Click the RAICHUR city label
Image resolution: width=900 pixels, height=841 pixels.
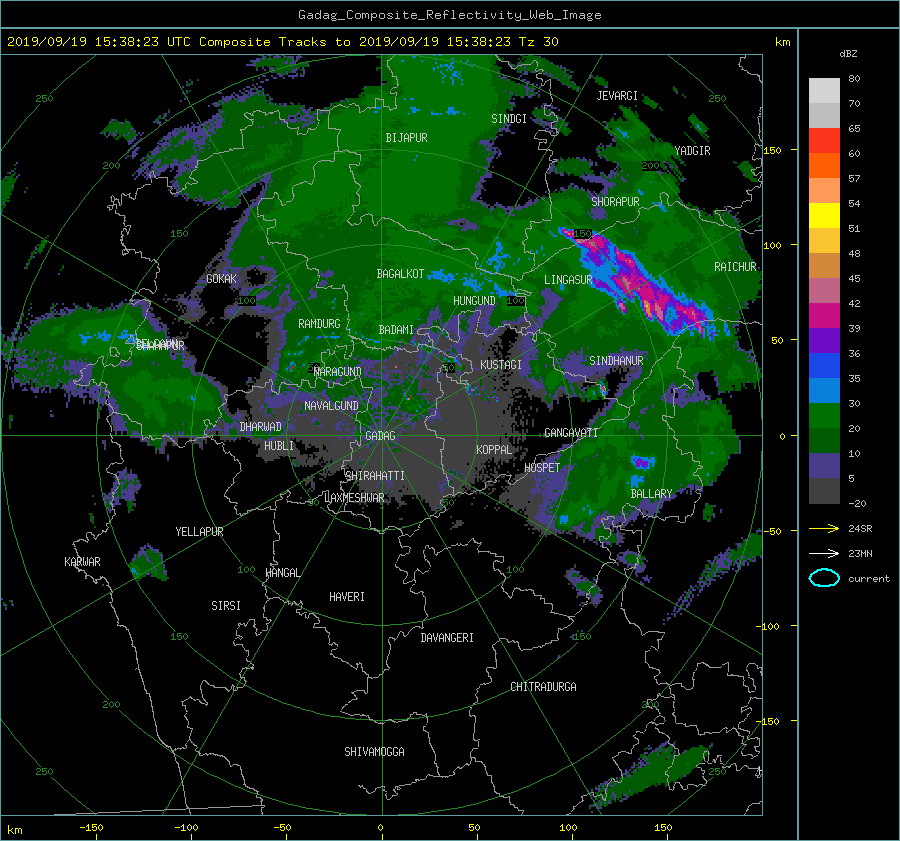pos(735,267)
